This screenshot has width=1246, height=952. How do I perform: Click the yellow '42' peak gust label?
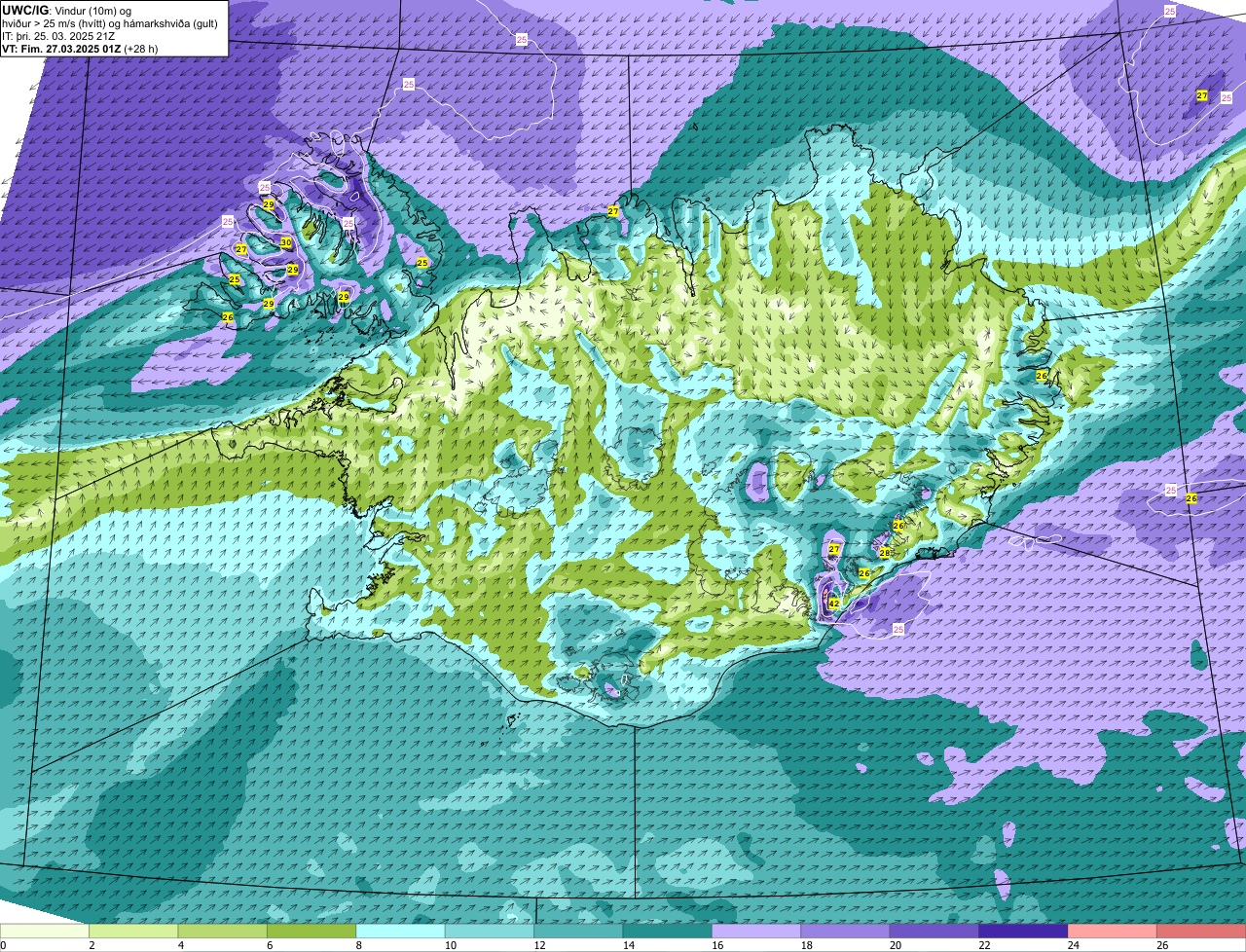point(834,604)
